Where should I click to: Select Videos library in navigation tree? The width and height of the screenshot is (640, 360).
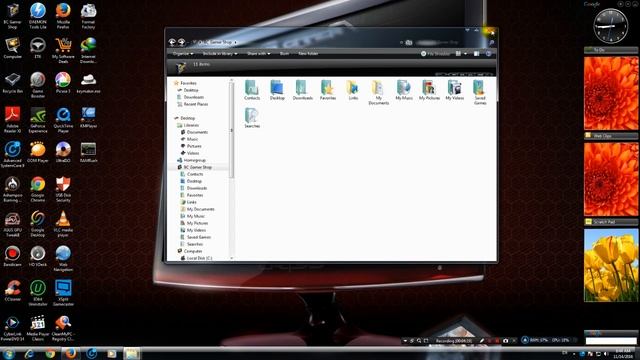[193, 153]
